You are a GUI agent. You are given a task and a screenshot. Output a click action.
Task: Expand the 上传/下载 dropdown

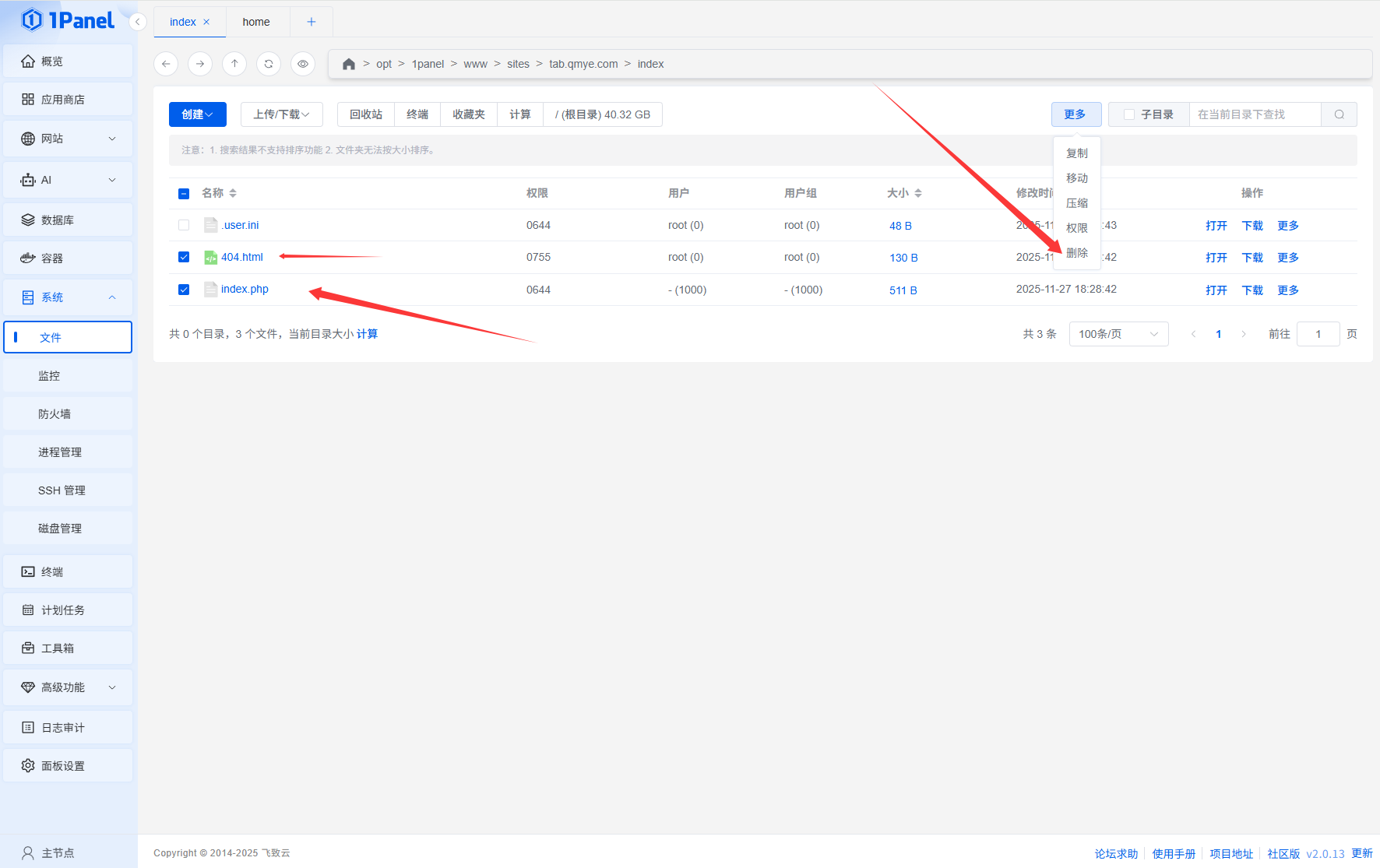click(x=281, y=114)
